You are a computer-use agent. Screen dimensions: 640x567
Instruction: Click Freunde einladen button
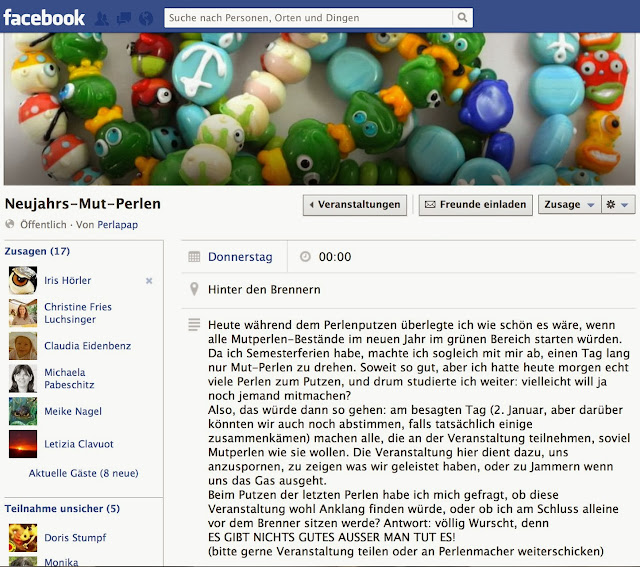476,205
